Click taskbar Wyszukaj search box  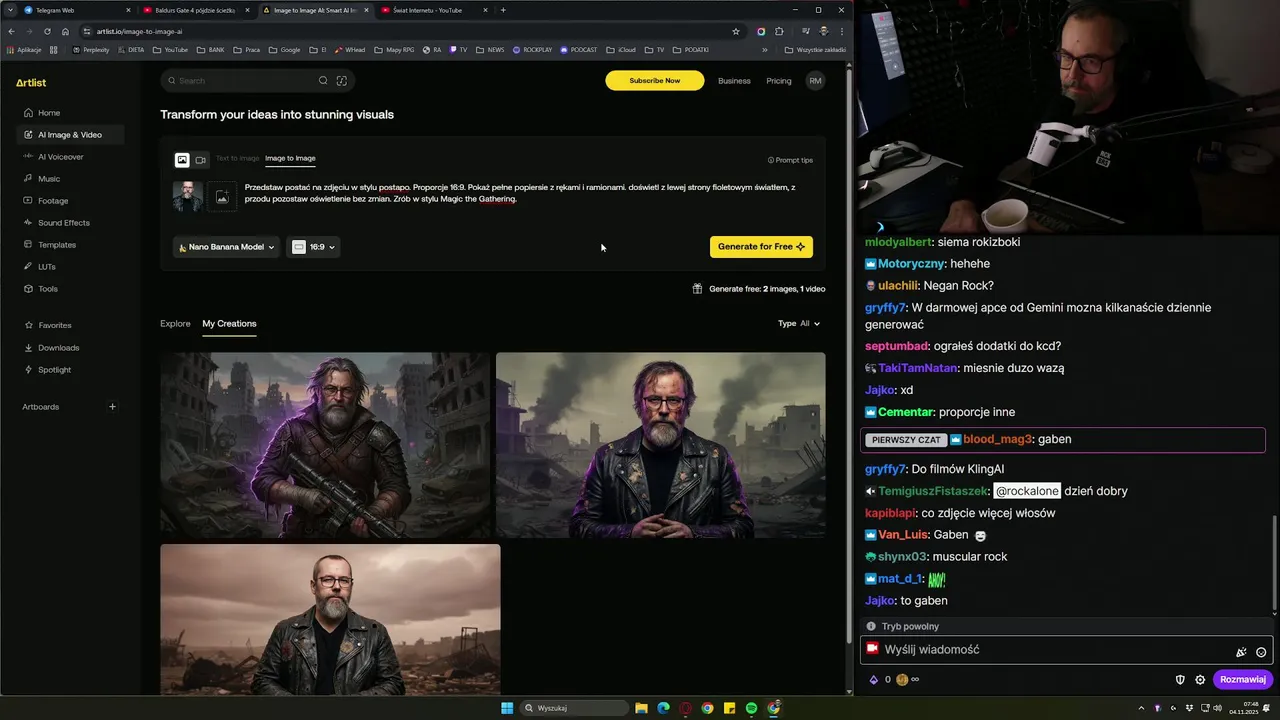tap(575, 708)
